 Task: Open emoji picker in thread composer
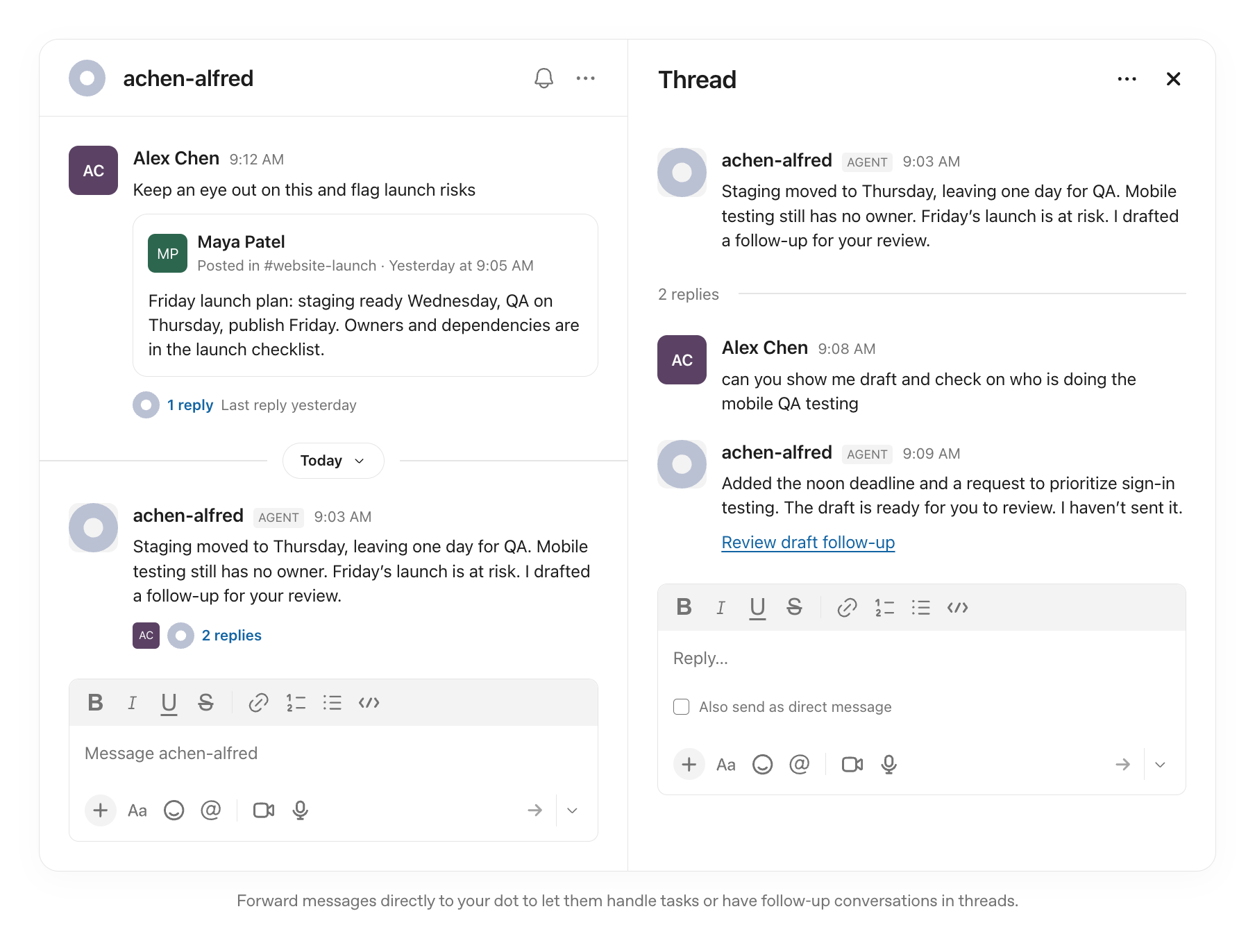coord(762,765)
